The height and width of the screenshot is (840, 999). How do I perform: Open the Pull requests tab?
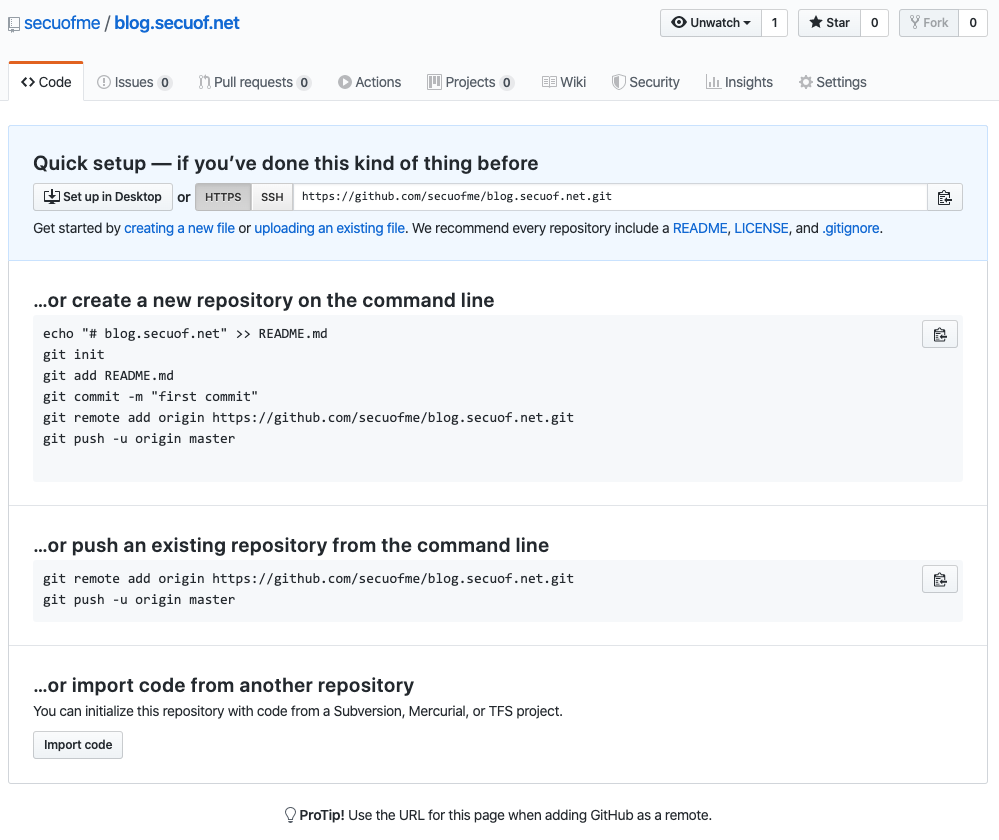[254, 82]
